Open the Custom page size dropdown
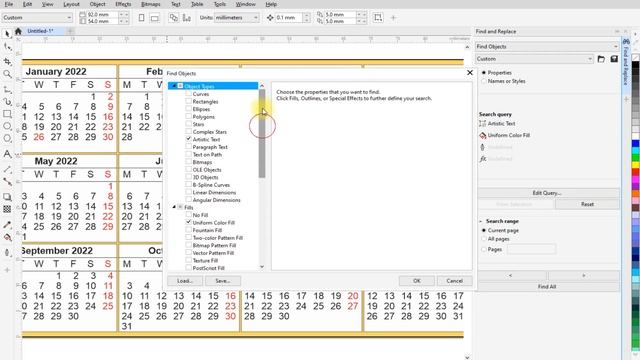Screen dimensions: 640x360 (x=37, y=18)
